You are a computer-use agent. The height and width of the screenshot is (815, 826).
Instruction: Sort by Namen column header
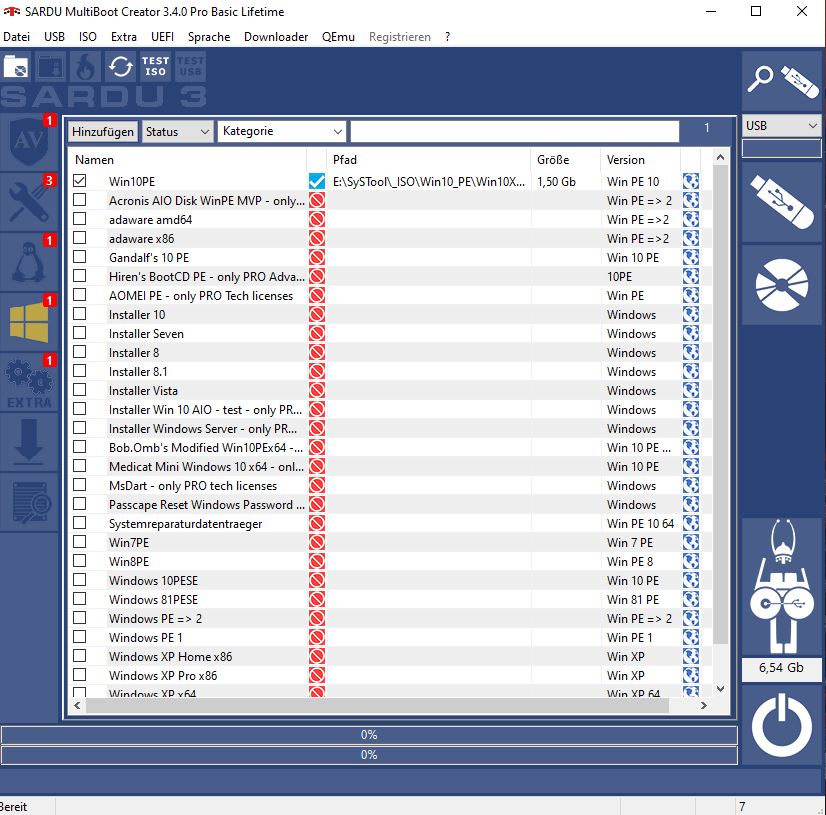click(x=188, y=160)
